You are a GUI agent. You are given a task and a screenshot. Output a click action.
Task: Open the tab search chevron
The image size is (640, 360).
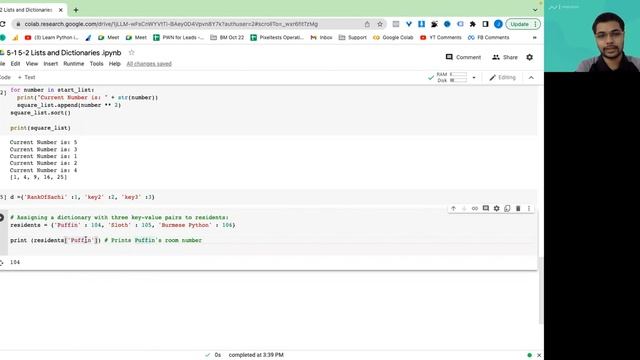click(x=535, y=10)
